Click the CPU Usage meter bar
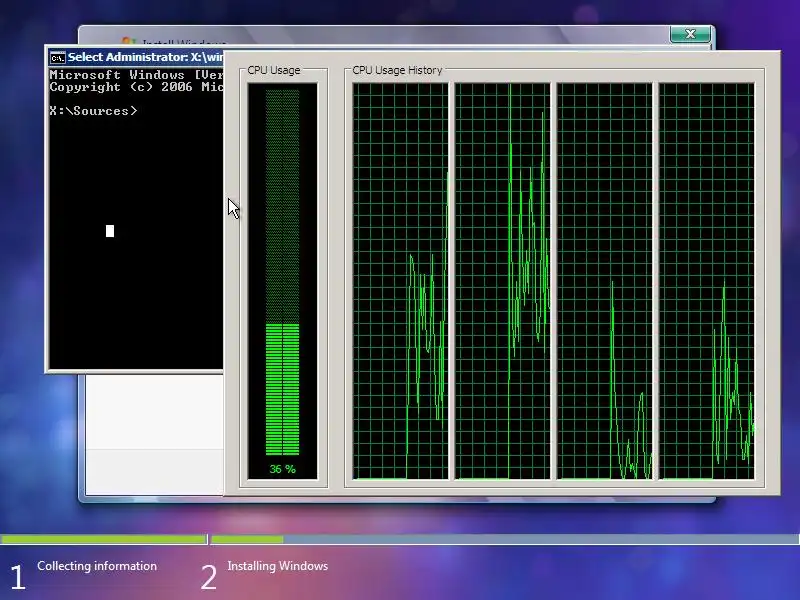 click(283, 272)
